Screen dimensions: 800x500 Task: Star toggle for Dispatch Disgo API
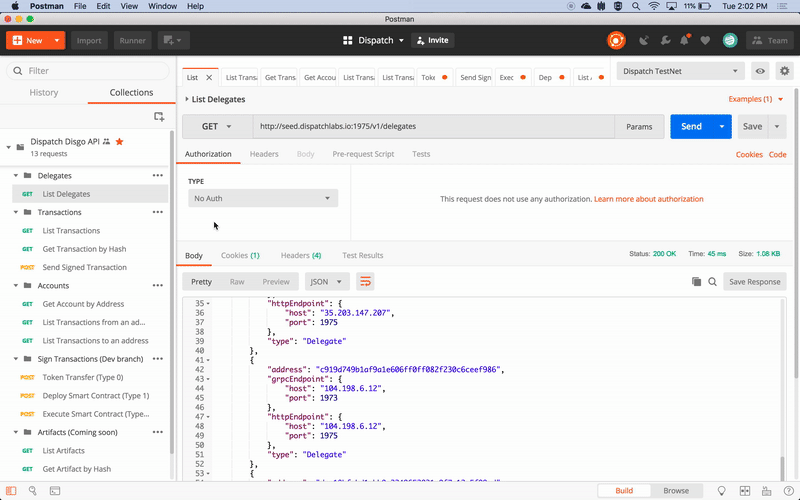[119, 141]
